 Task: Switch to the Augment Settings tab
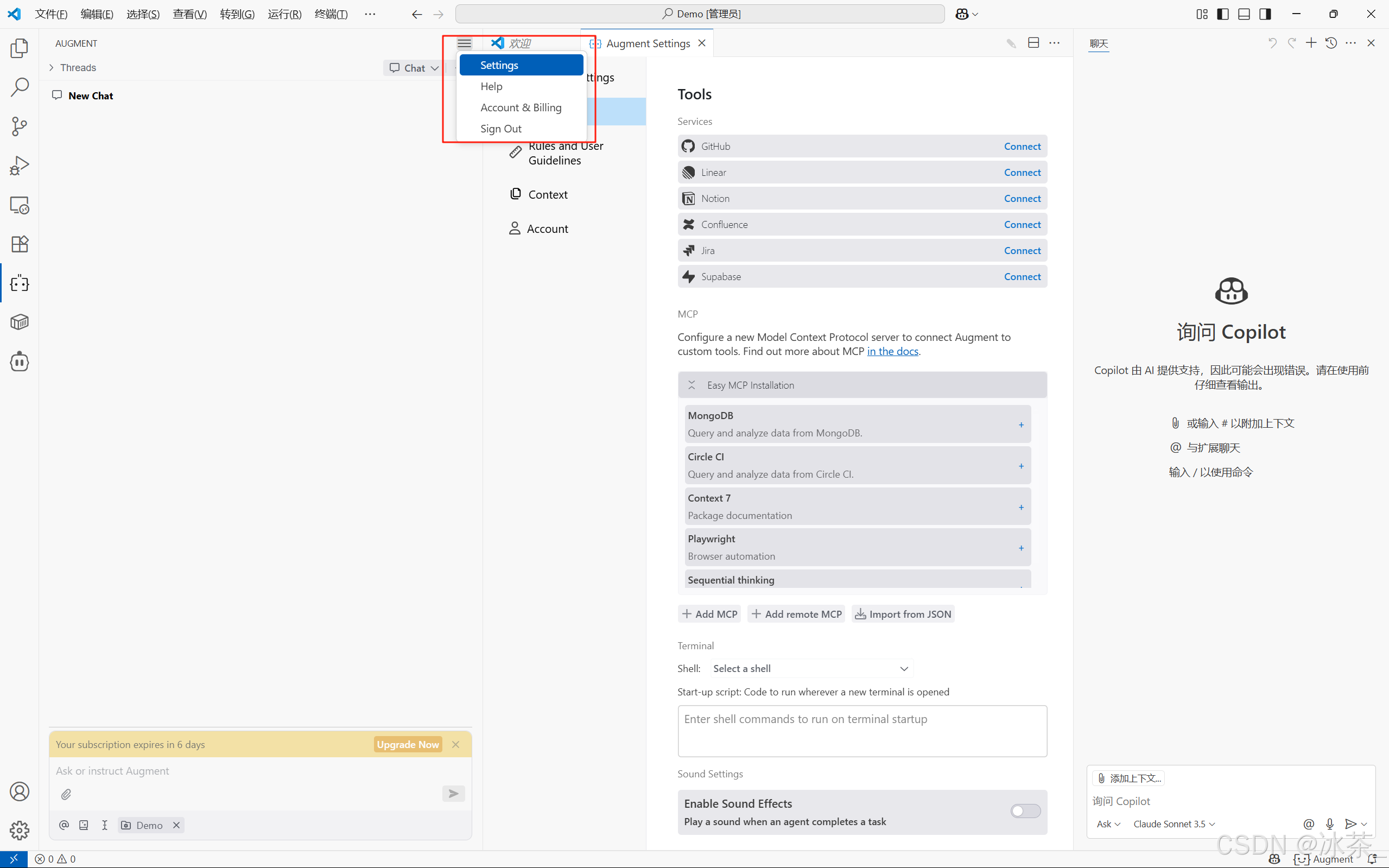coord(648,43)
